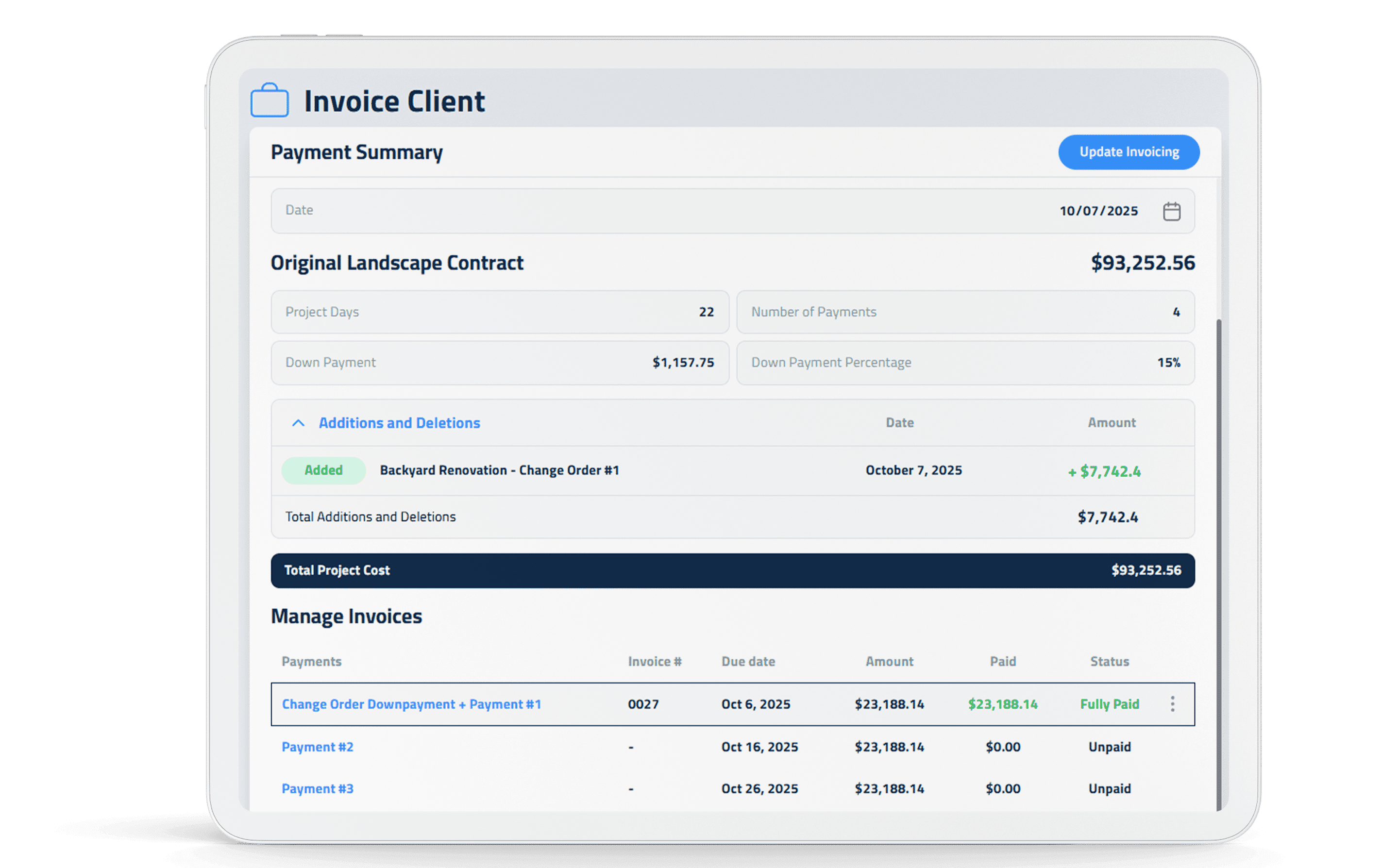Click the green Added badge
The width and height of the screenshot is (1382, 868).
[323, 470]
